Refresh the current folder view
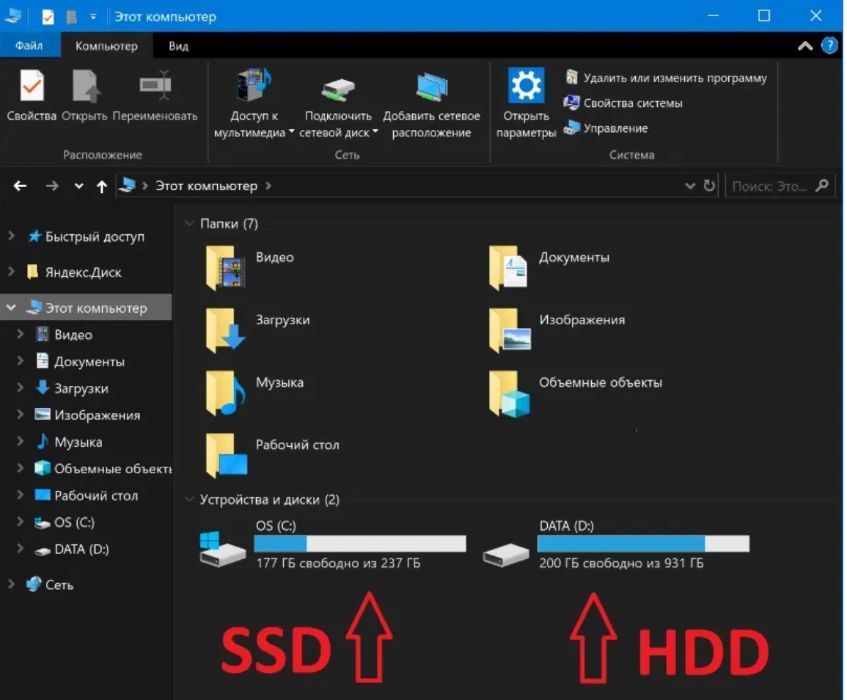Viewport: 847px width, 700px height. [709, 186]
